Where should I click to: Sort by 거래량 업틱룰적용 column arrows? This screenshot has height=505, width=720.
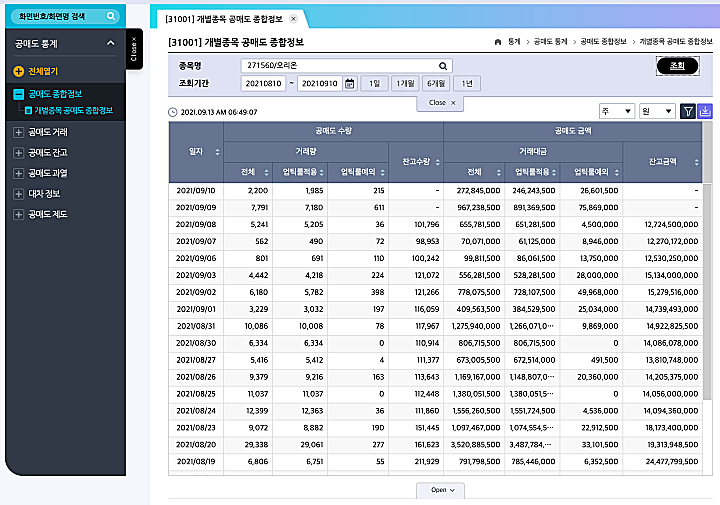point(321,173)
